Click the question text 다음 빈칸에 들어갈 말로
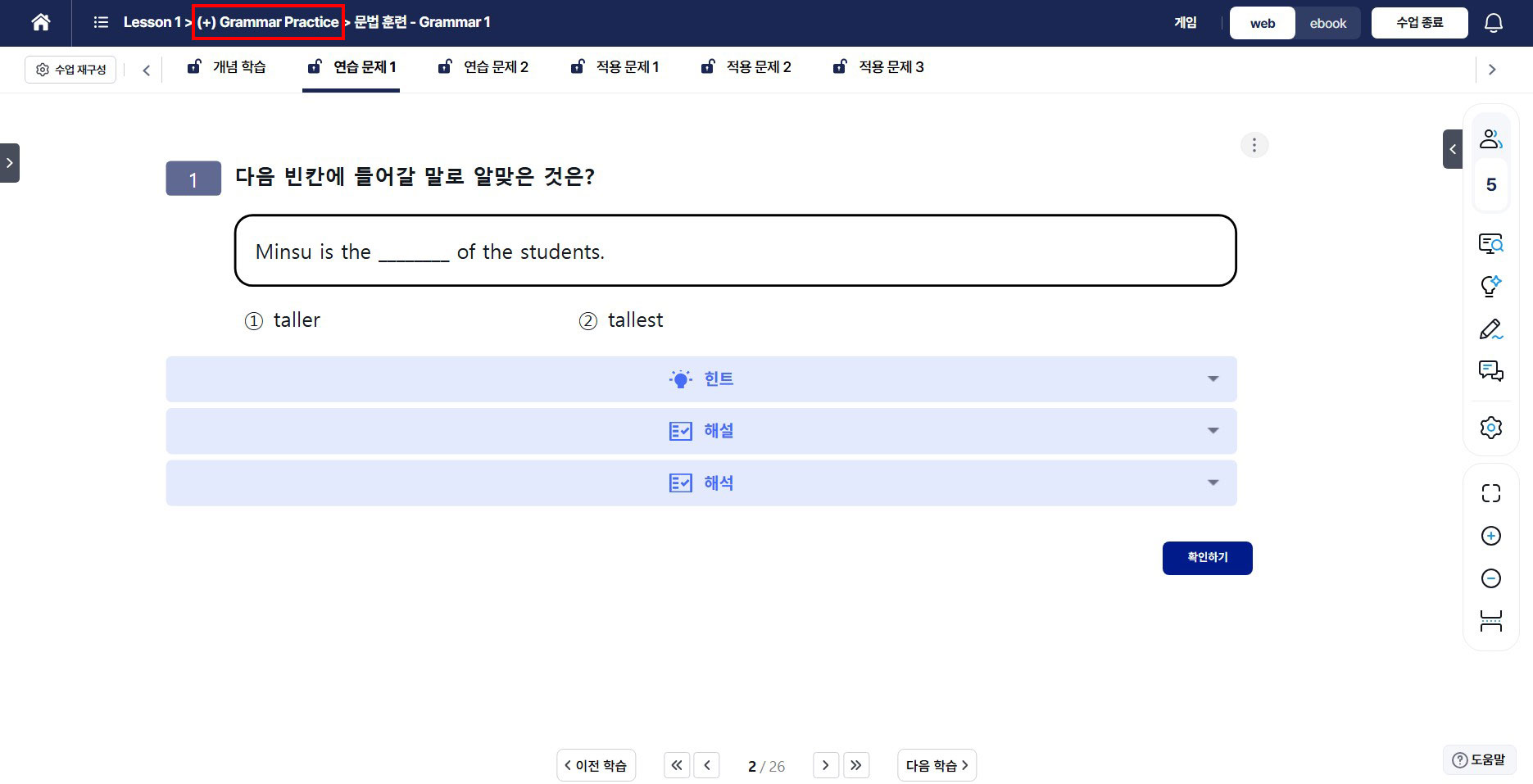1533x784 pixels. click(415, 176)
